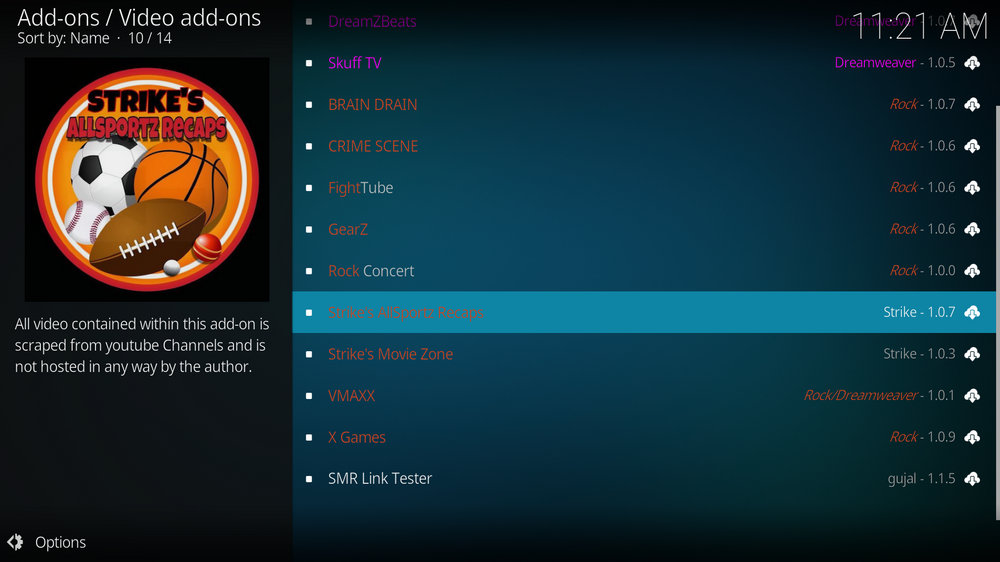
Task: Click the X Games cloud download icon
Action: [972, 437]
